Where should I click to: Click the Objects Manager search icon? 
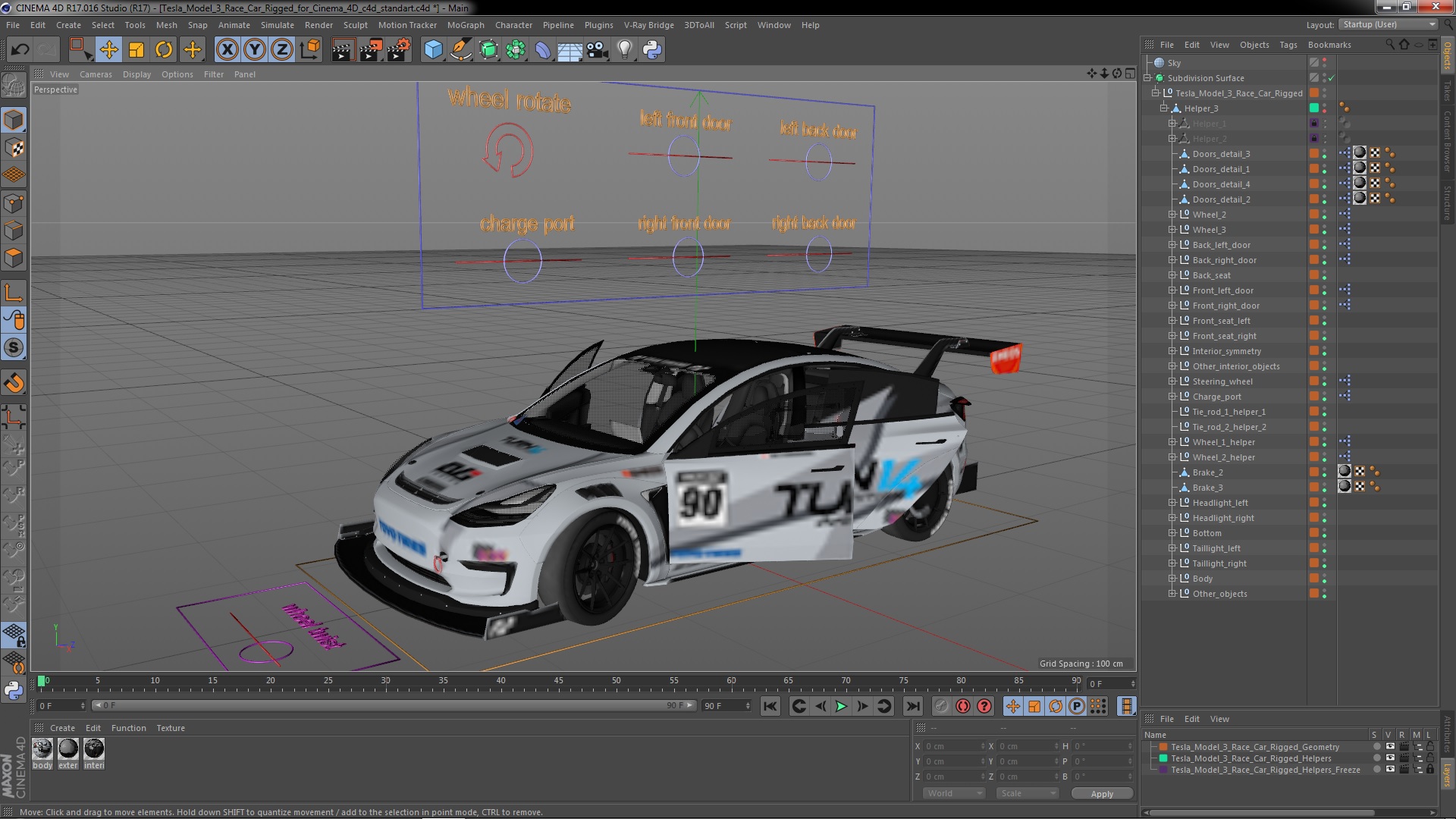[x=1390, y=45]
